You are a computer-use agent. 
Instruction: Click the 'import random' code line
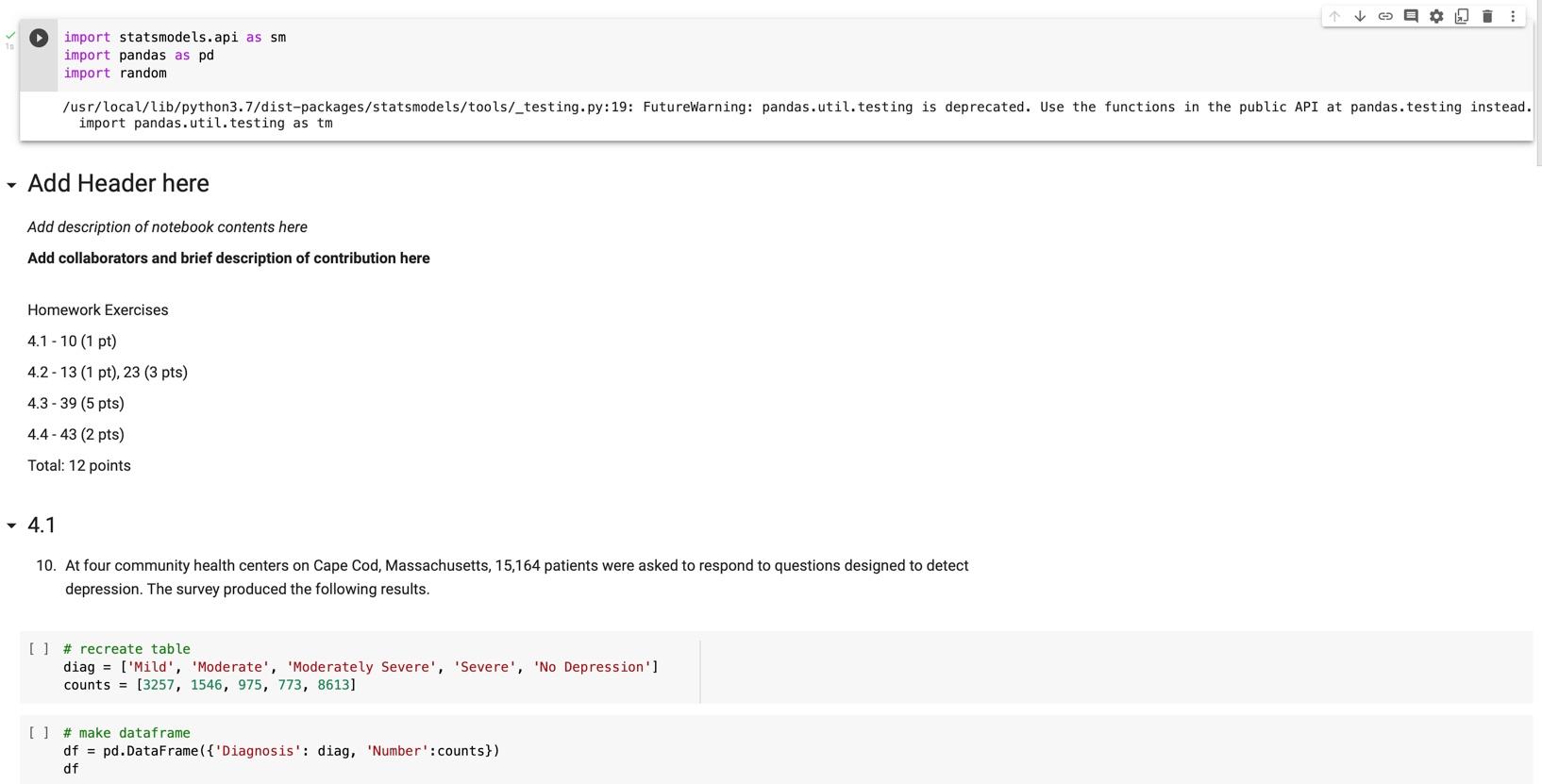point(115,73)
